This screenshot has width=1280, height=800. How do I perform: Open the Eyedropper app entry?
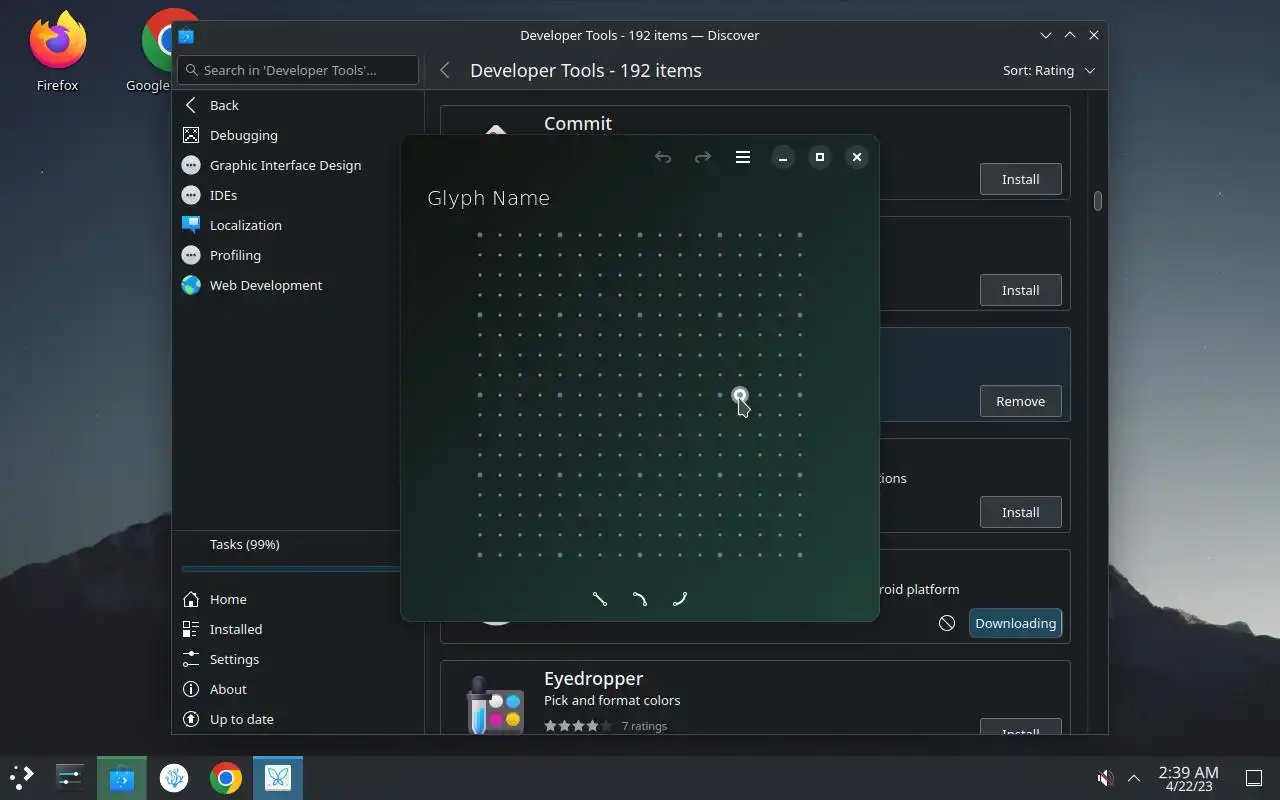tap(755, 697)
